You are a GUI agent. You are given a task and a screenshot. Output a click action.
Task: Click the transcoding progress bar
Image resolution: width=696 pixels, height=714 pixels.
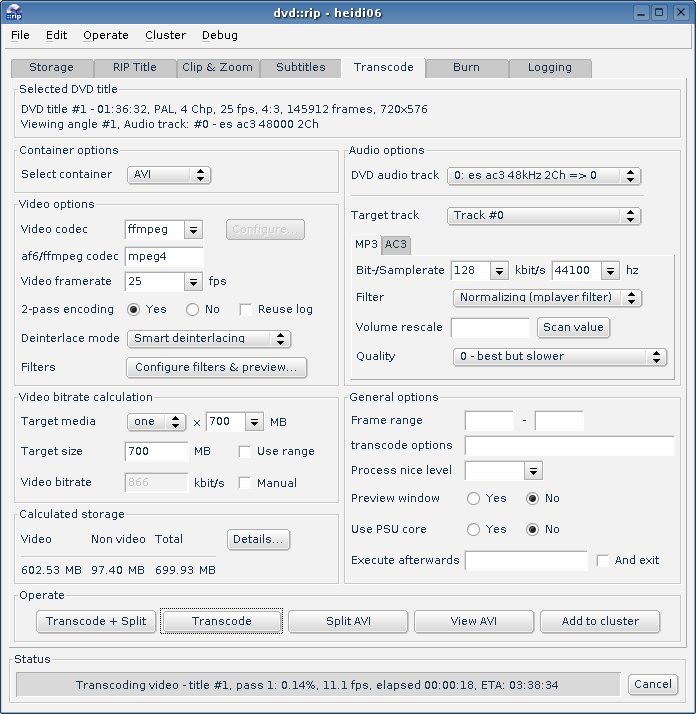pyautogui.click(x=317, y=685)
